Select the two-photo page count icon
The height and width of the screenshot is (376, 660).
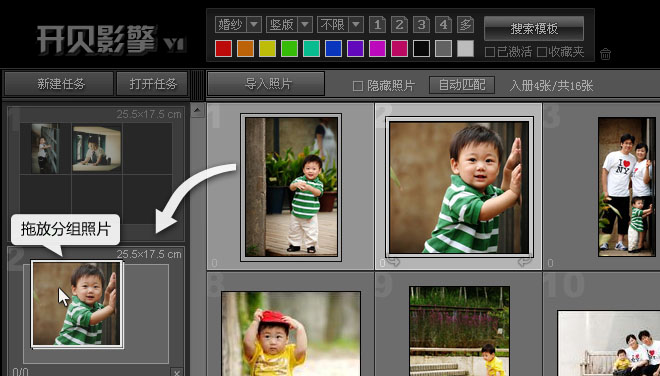point(399,25)
